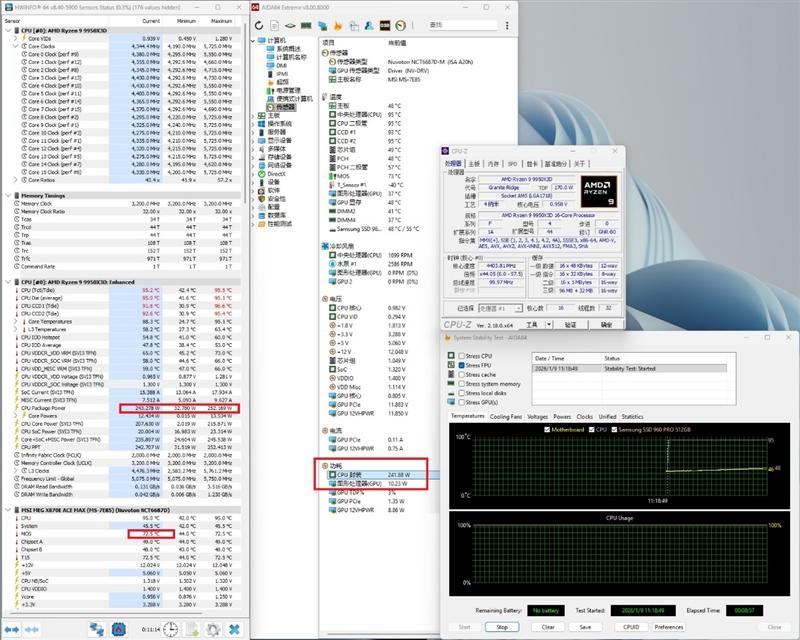Click the Preferences button

[x=669, y=627]
